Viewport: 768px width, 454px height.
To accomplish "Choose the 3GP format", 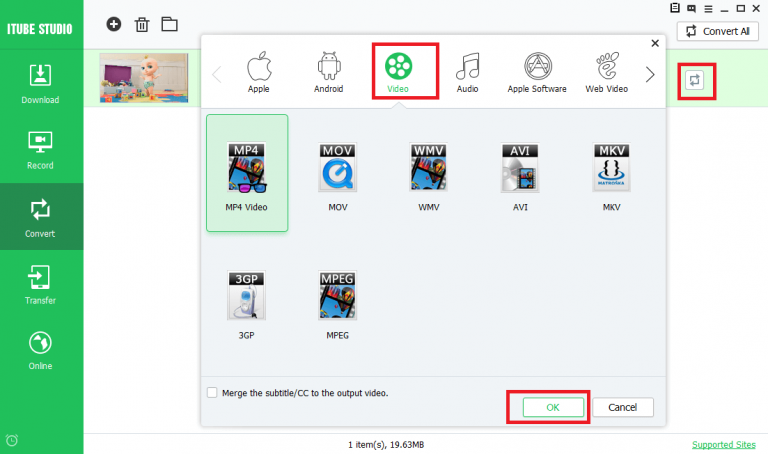I will click(x=246, y=305).
